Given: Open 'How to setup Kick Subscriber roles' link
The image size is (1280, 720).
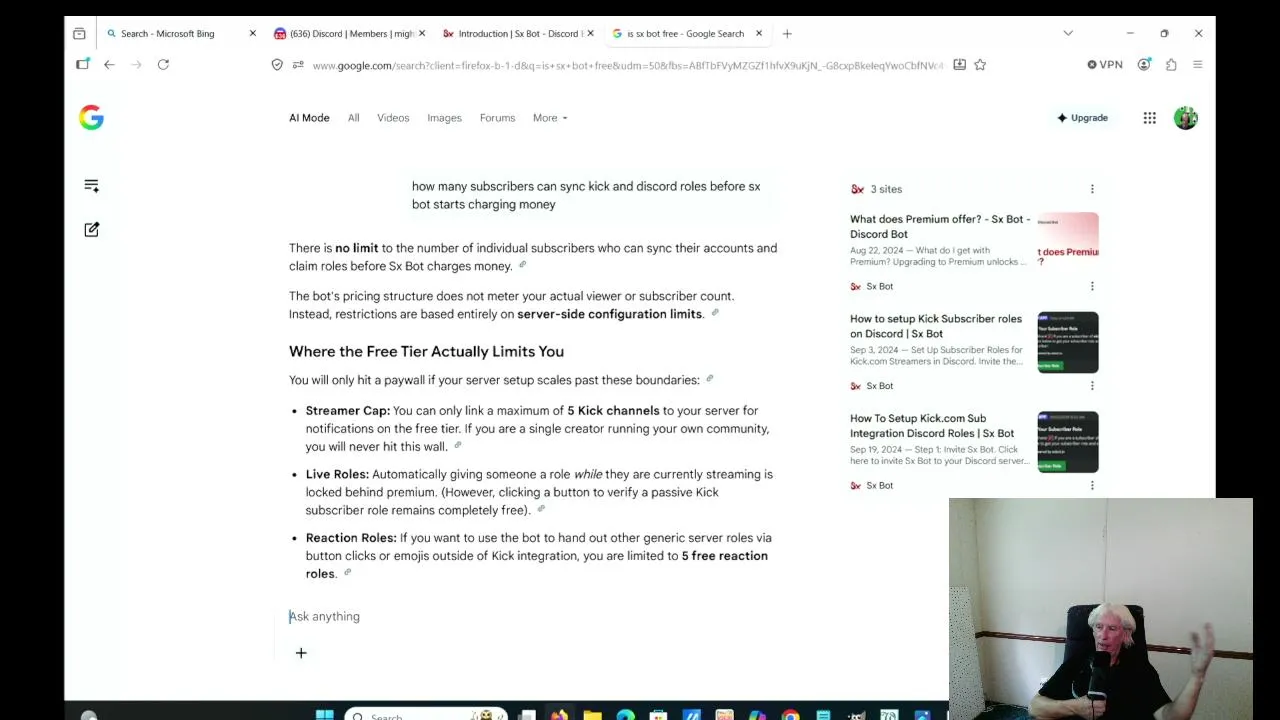Looking at the screenshot, I should coord(936,326).
